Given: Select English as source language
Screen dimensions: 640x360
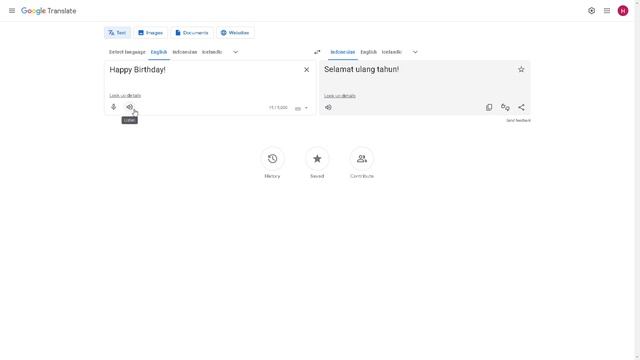Looking at the screenshot, I should click(159, 52).
